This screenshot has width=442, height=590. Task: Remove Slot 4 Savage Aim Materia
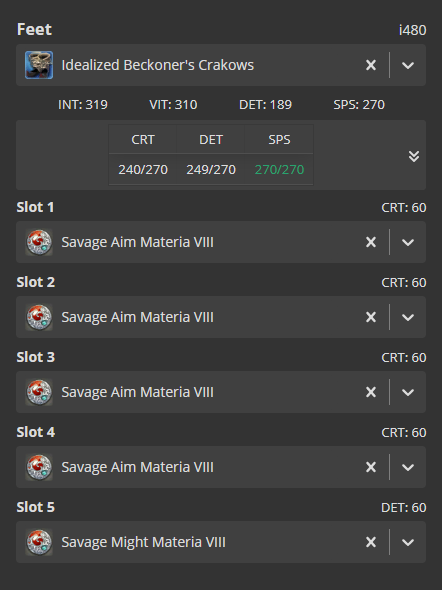(x=371, y=467)
